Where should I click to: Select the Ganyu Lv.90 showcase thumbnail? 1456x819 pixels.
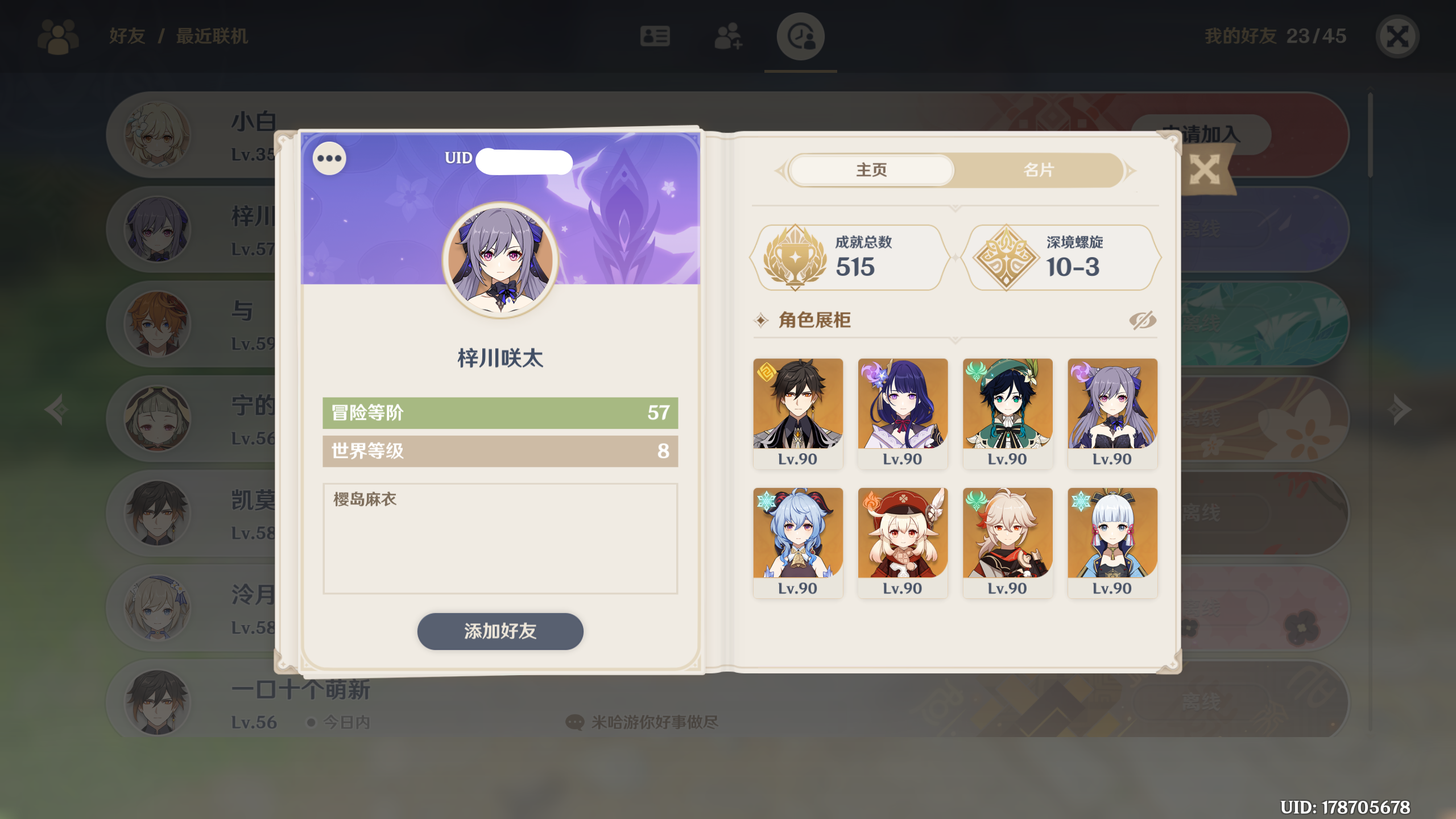797,543
